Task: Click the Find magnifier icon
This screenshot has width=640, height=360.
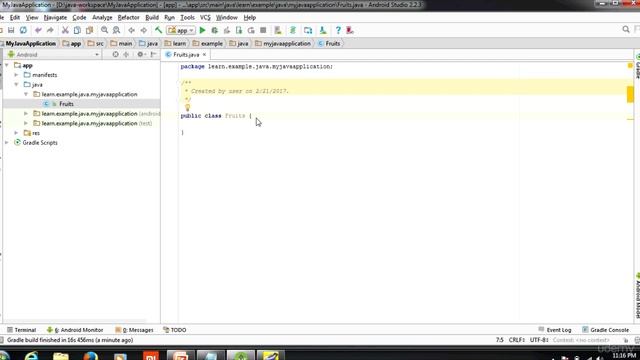Action: (104, 30)
